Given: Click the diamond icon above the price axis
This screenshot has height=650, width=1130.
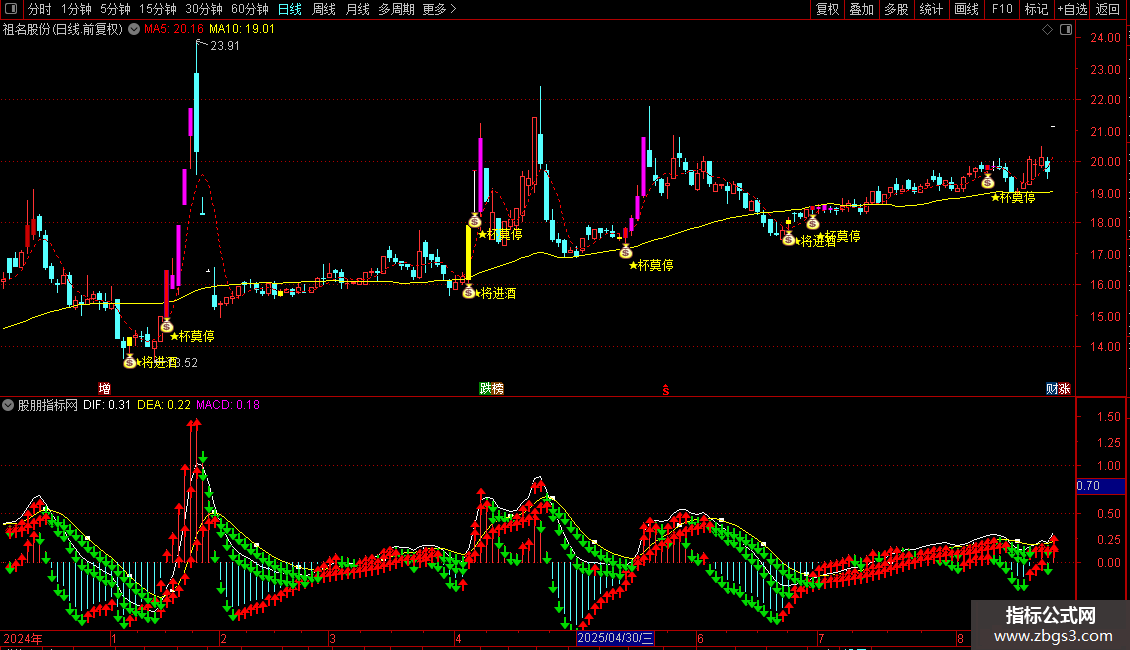Looking at the screenshot, I should coord(1047,30).
